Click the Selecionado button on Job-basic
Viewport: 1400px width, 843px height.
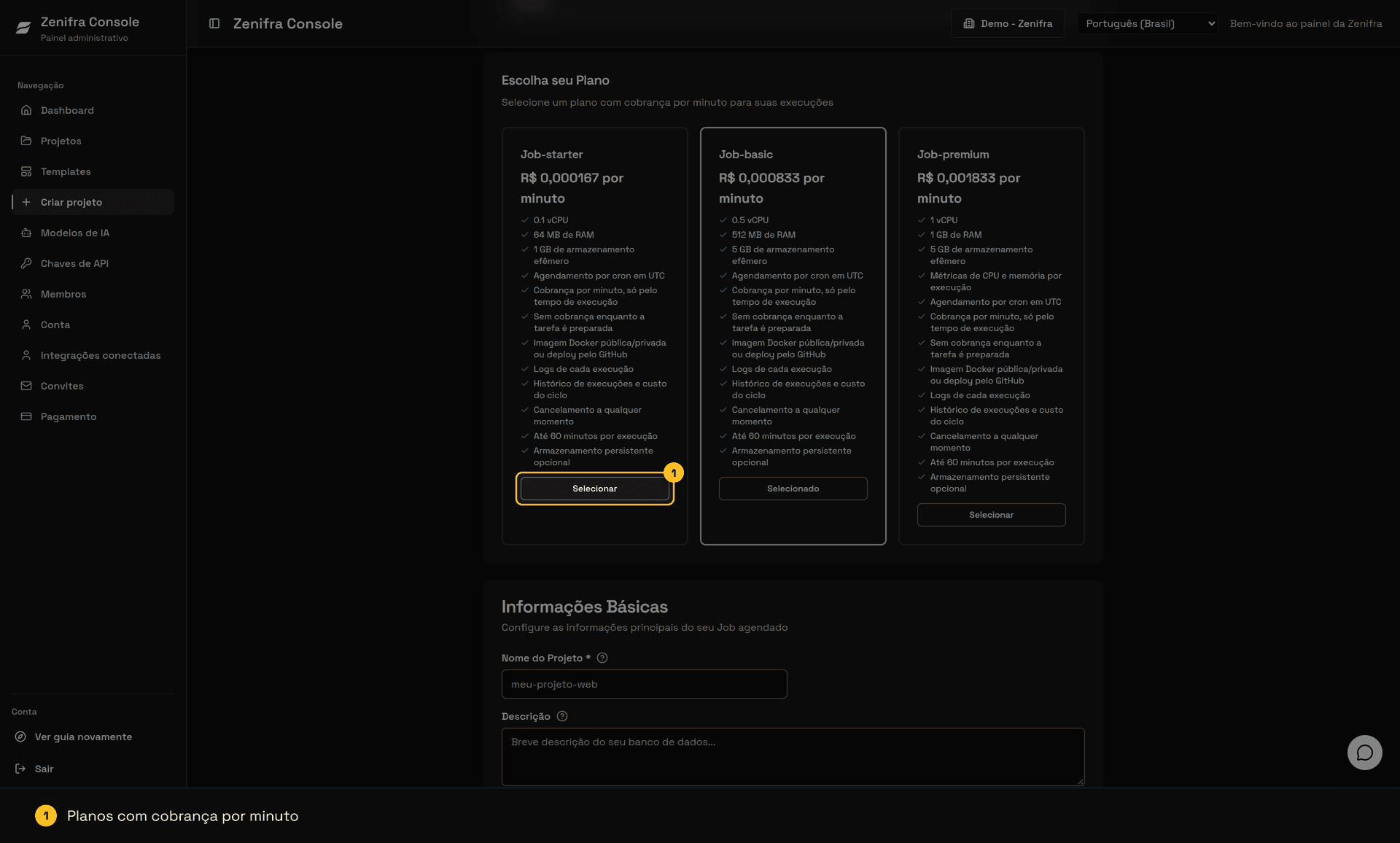click(x=793, y=489)
